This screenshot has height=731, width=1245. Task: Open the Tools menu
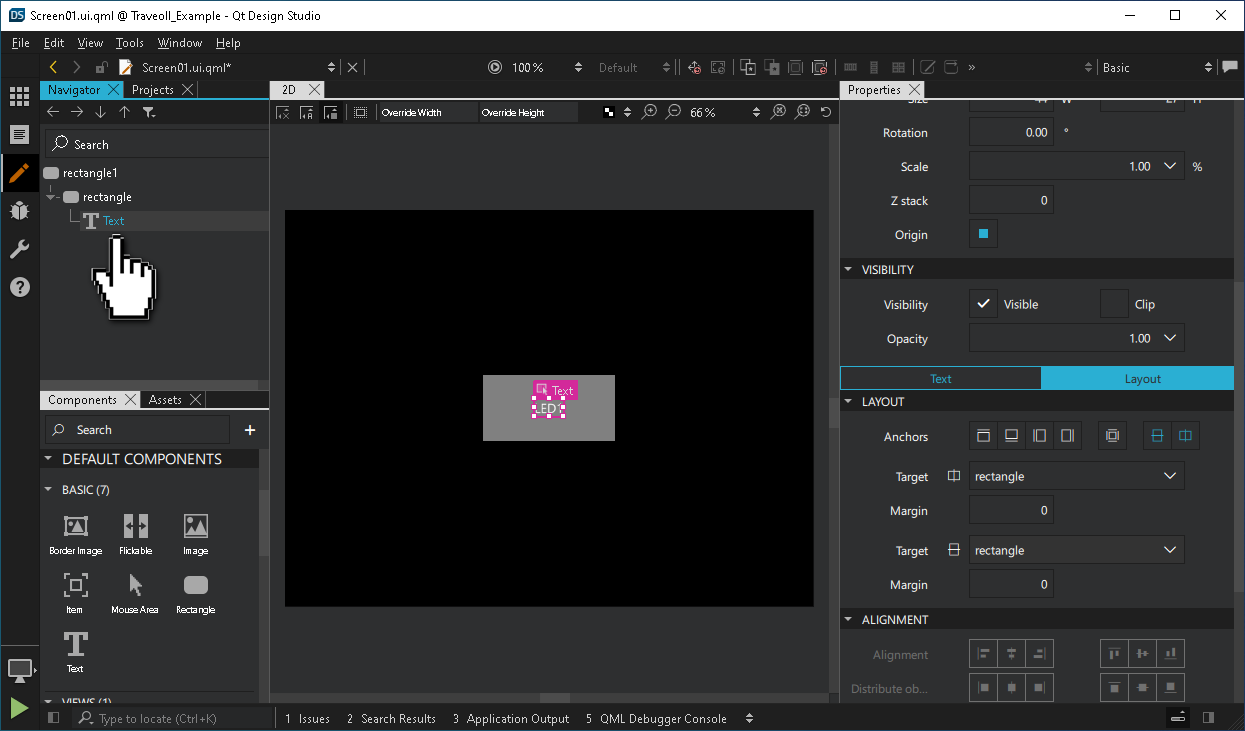(x=129, y=43)
